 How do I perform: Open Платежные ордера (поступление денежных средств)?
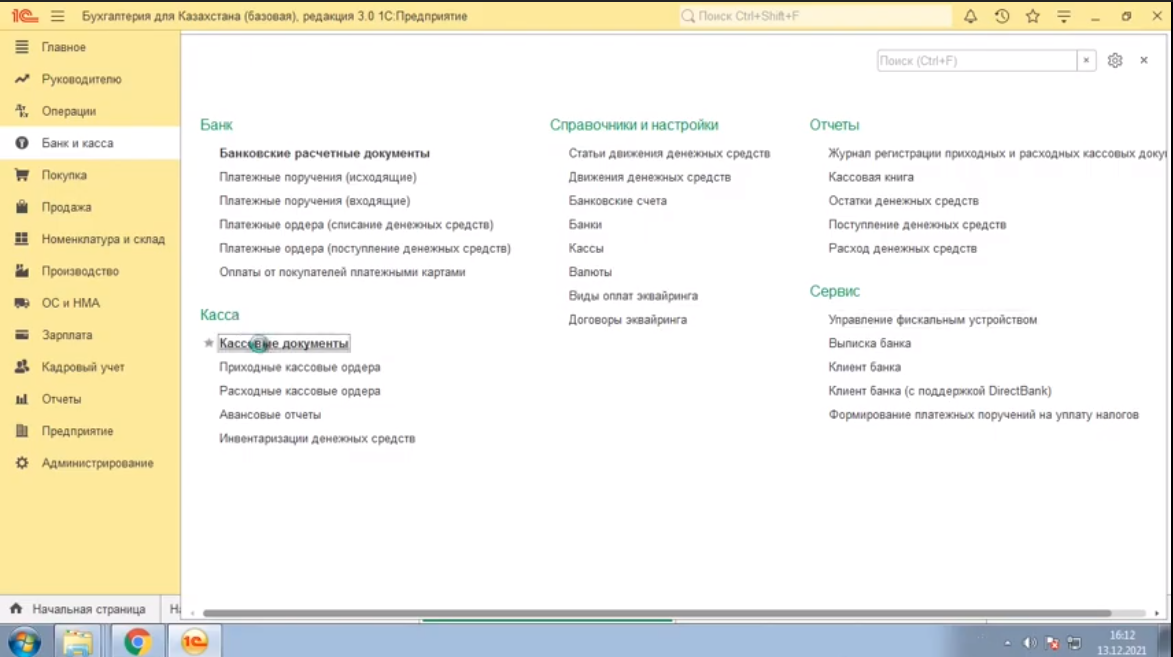[364, 248]
